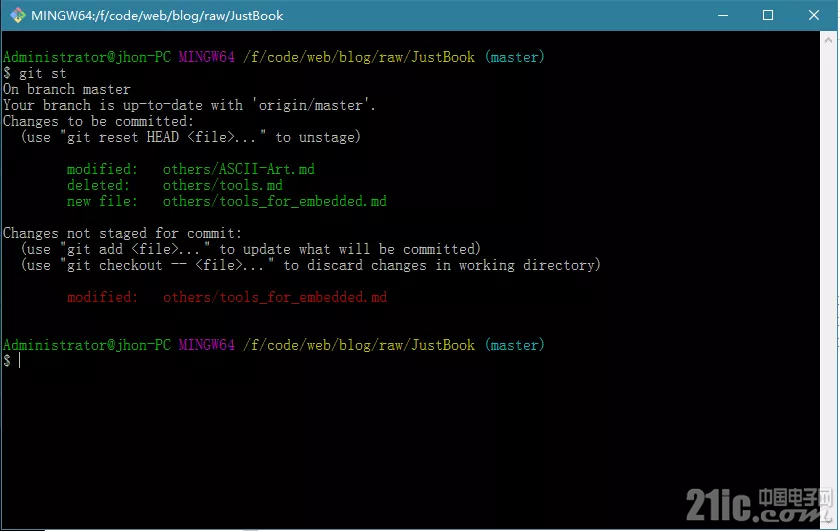Click green line 'modified: others/ASCII-Art.md'
Screen dimensions: 840x531
pyautogui.click(x=191, y=169)
